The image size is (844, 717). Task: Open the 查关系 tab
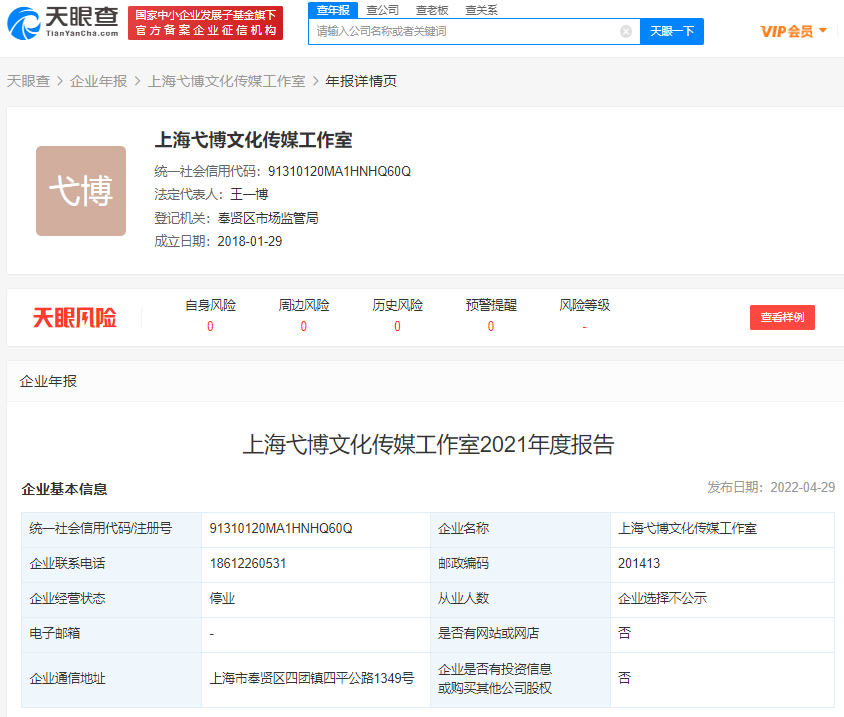[x=481, y=10]
